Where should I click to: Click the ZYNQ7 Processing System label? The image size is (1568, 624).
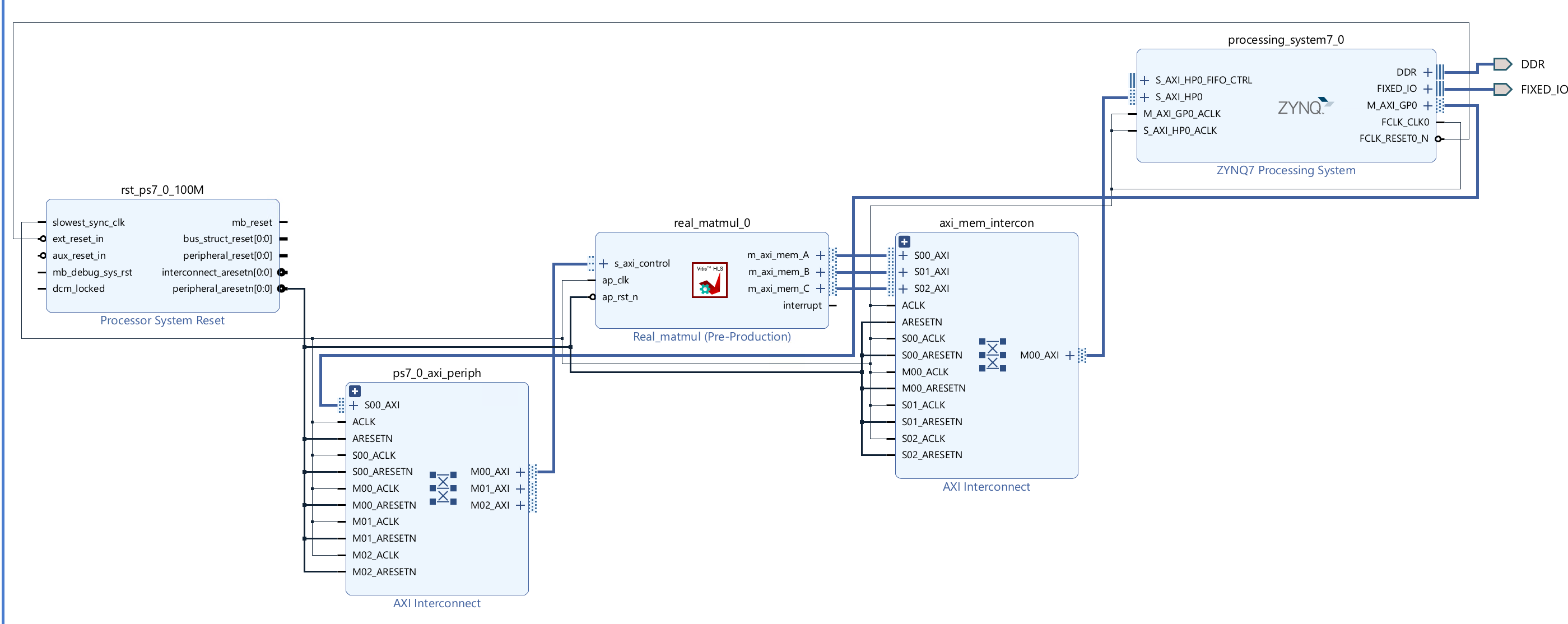pos(1286,170)
